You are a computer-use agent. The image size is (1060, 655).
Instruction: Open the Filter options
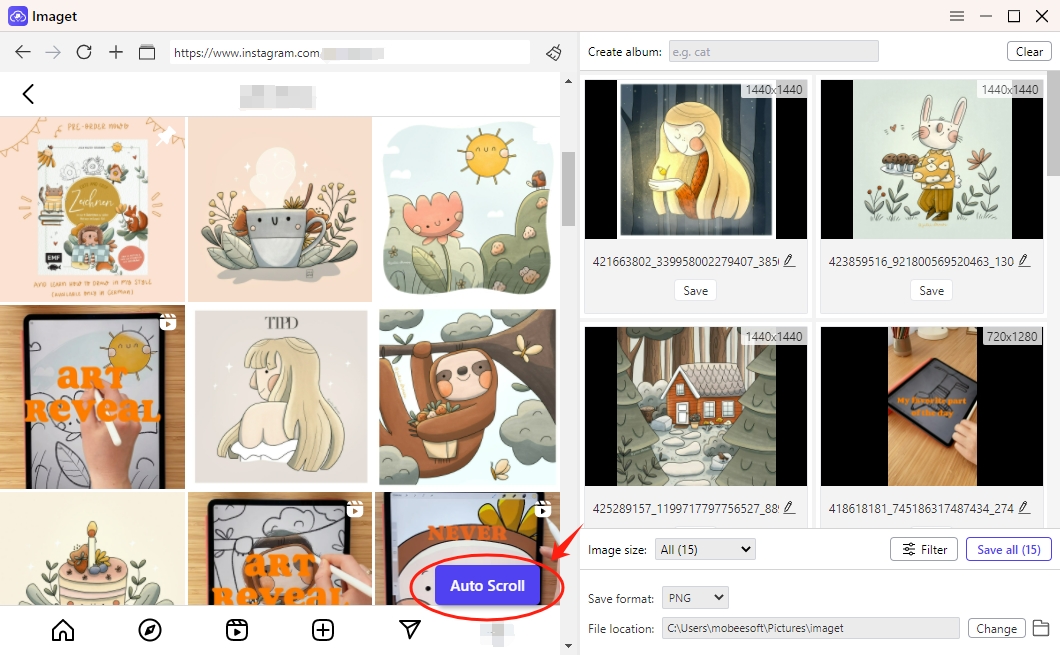tap(923, 548)
